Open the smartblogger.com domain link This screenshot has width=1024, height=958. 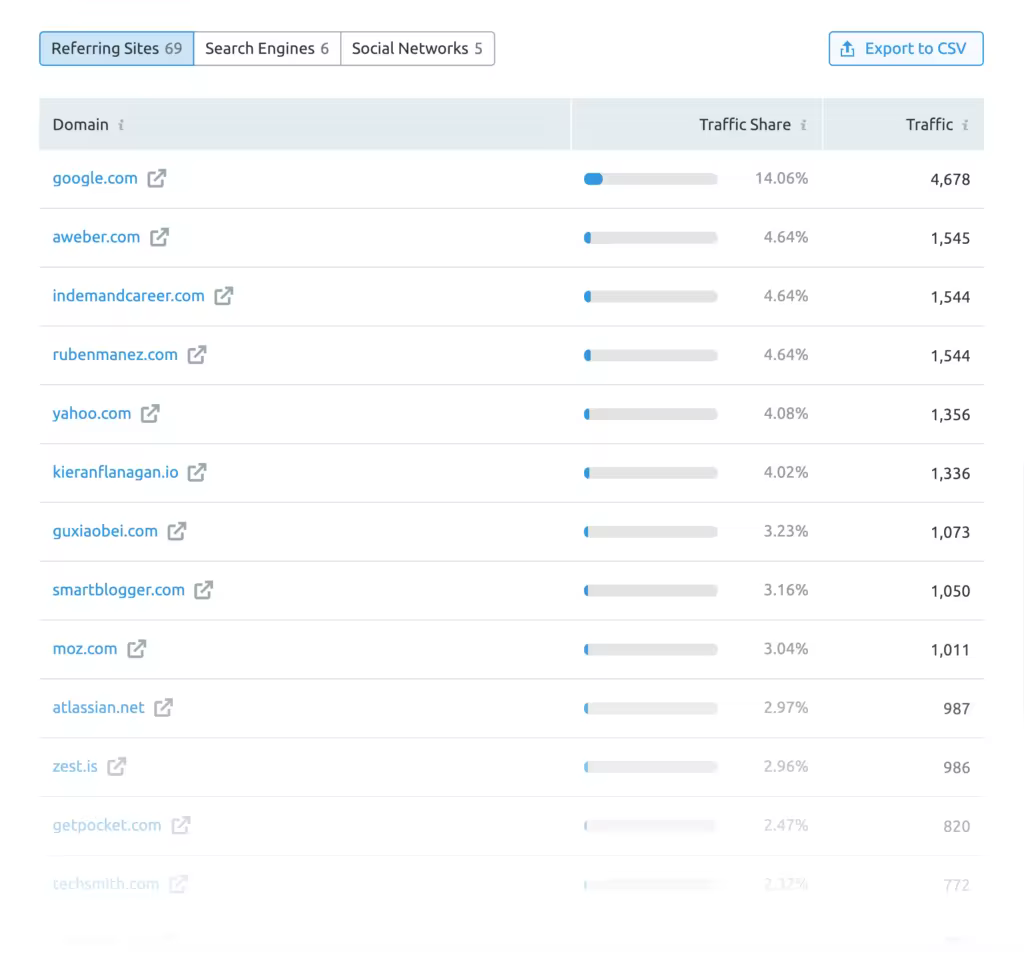(118, 590)
